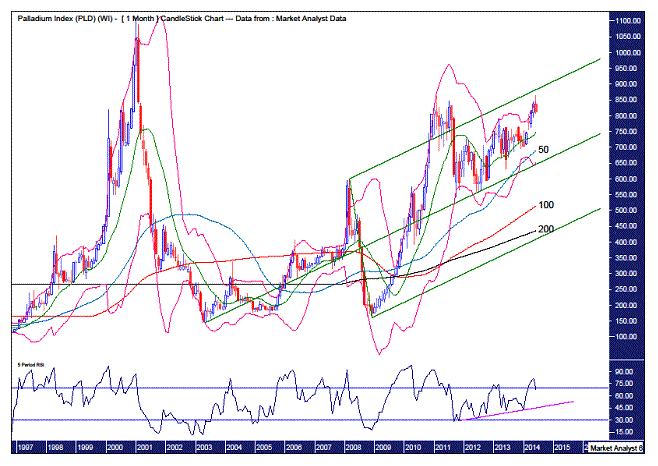This screenshot has width=658, height=466.
Task: Click the 90.00 RSI axis label
Action: [x=624, y=372]
